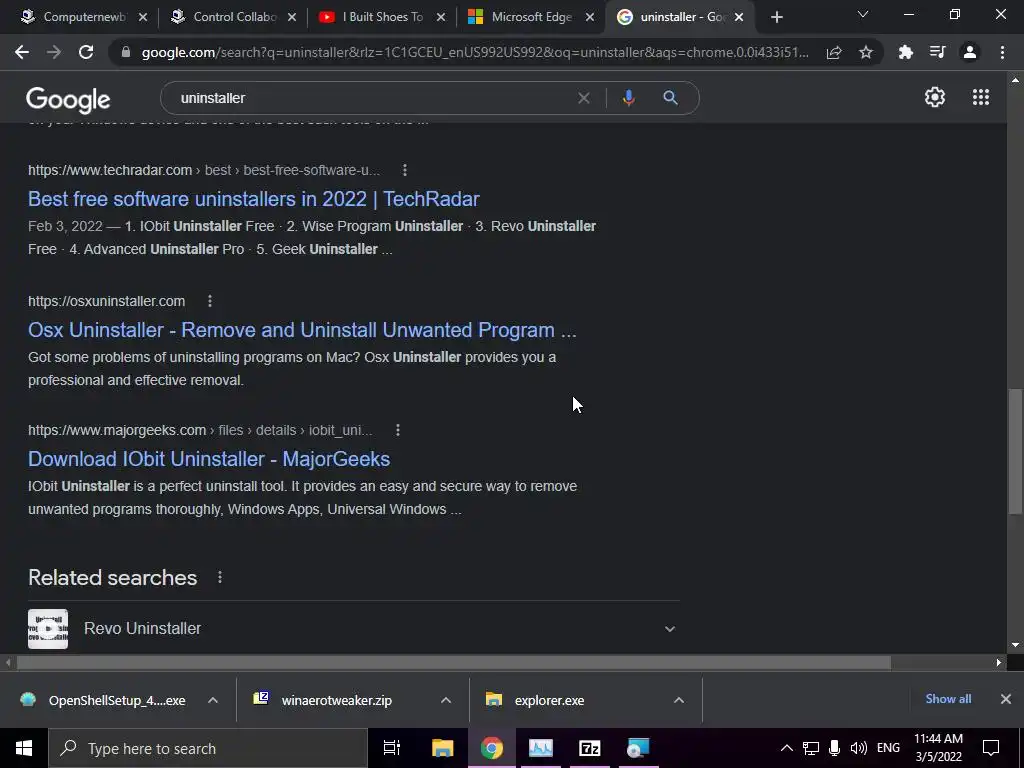1024x768 pixels.
Task: Submit search with magnifier icon
Action: click(x=671, y=98)
